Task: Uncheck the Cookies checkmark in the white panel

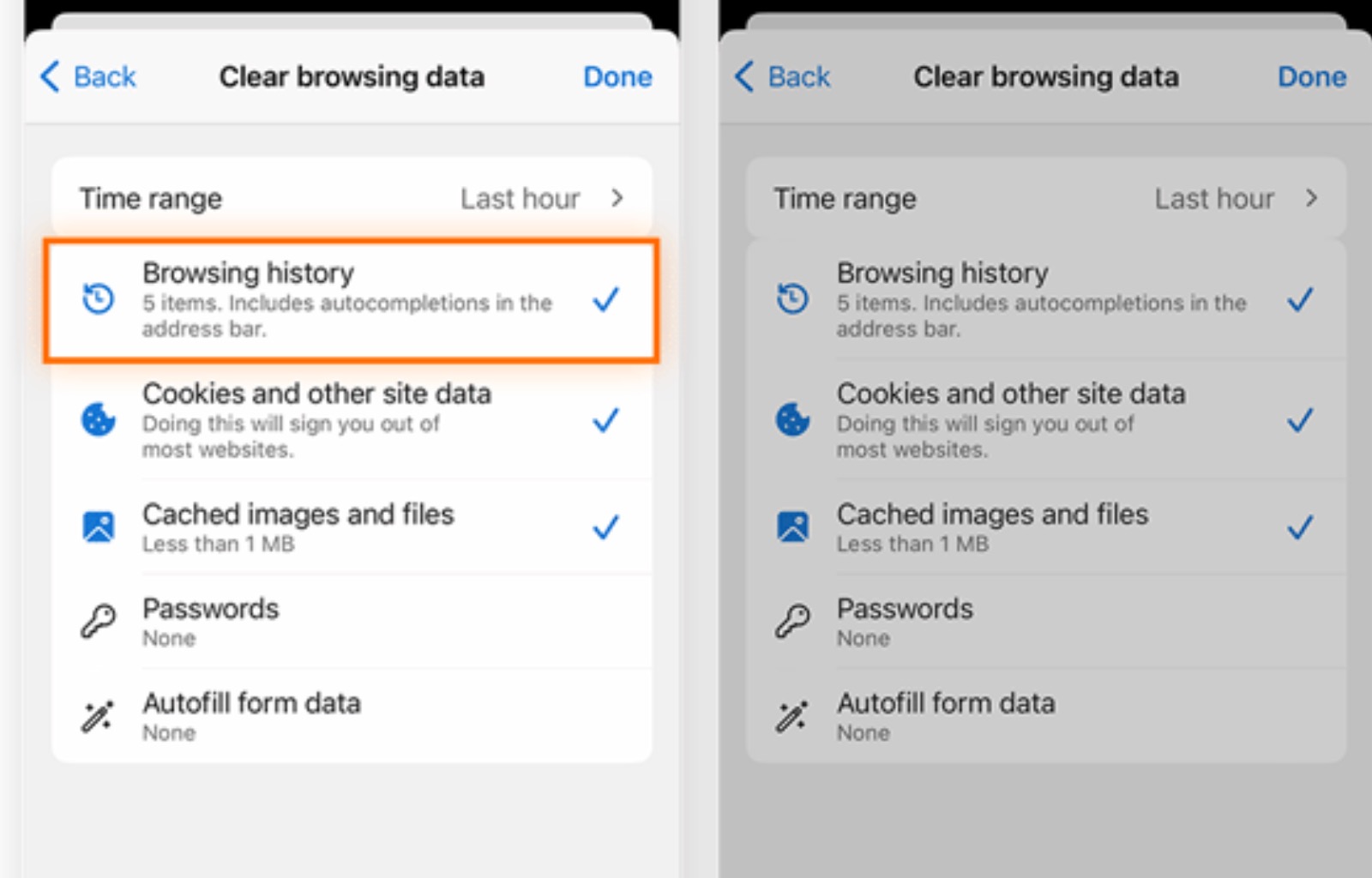Action: [605, 420]
